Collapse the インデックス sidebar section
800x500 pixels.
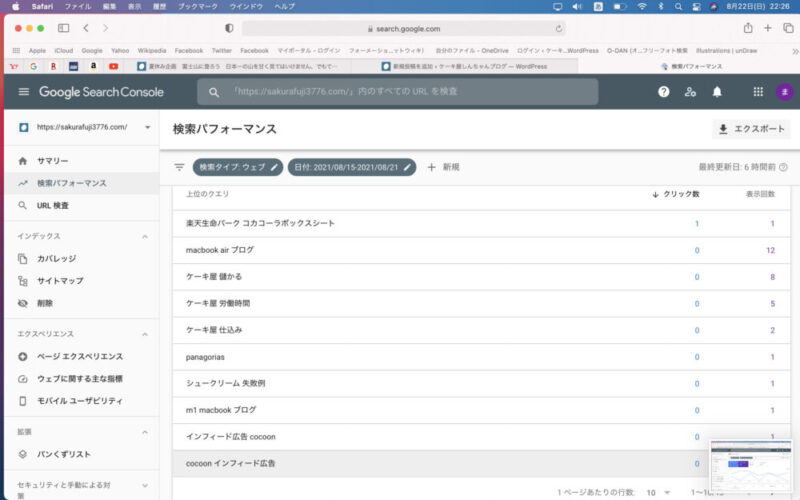tap(145, 236)
